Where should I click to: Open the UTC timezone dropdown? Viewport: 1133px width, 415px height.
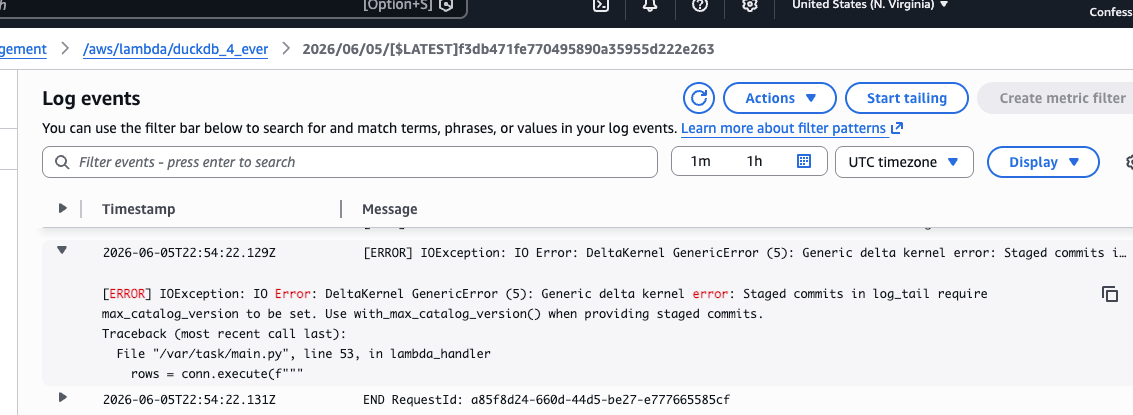(x=904, y=162)
